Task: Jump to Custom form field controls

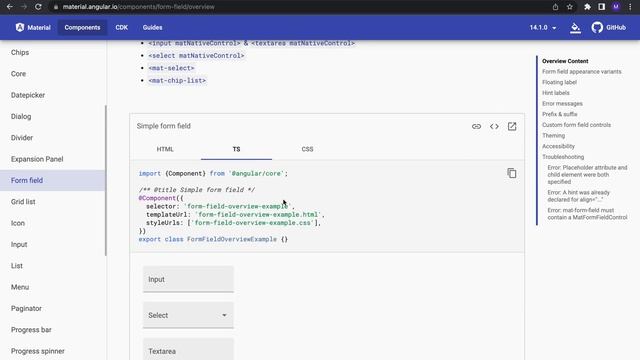Action: pyautogui.click(x=576, y=125)
